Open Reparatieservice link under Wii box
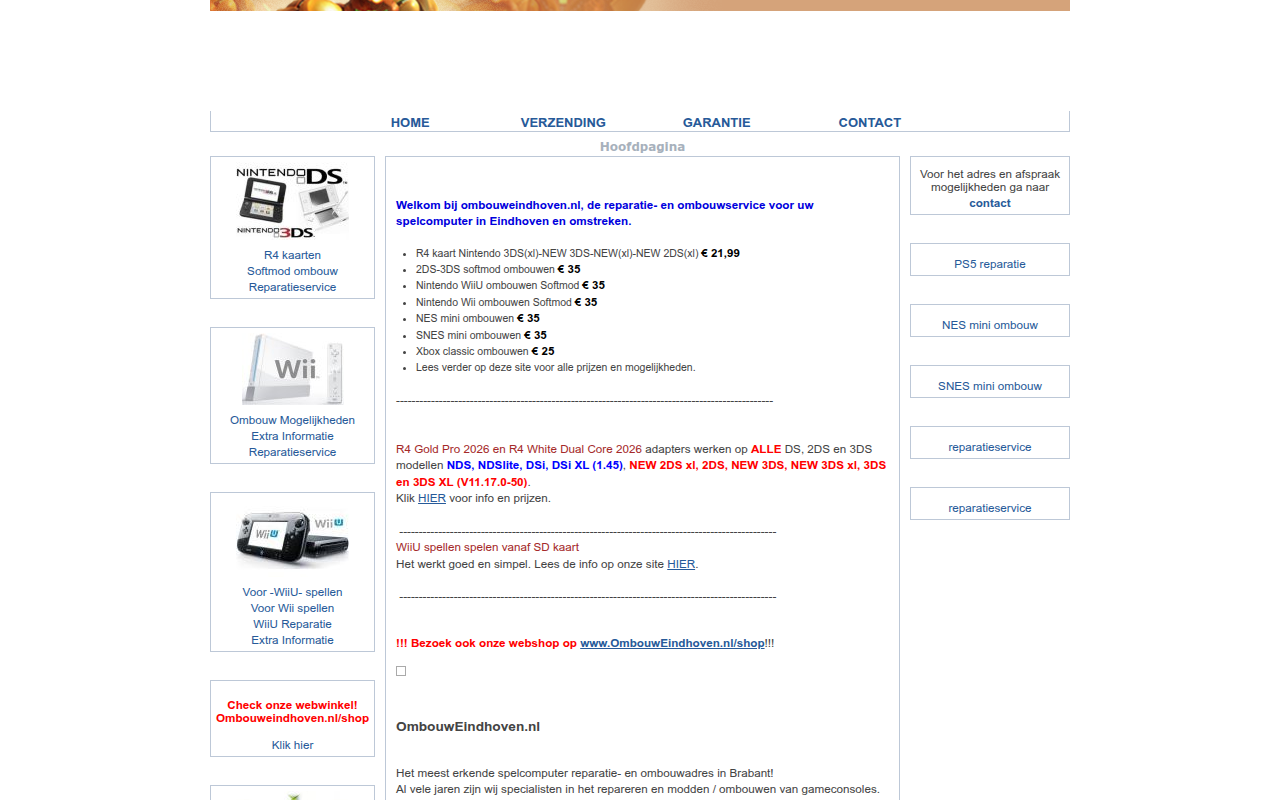This screenshot has height=800, width=1280. [292, 452]
